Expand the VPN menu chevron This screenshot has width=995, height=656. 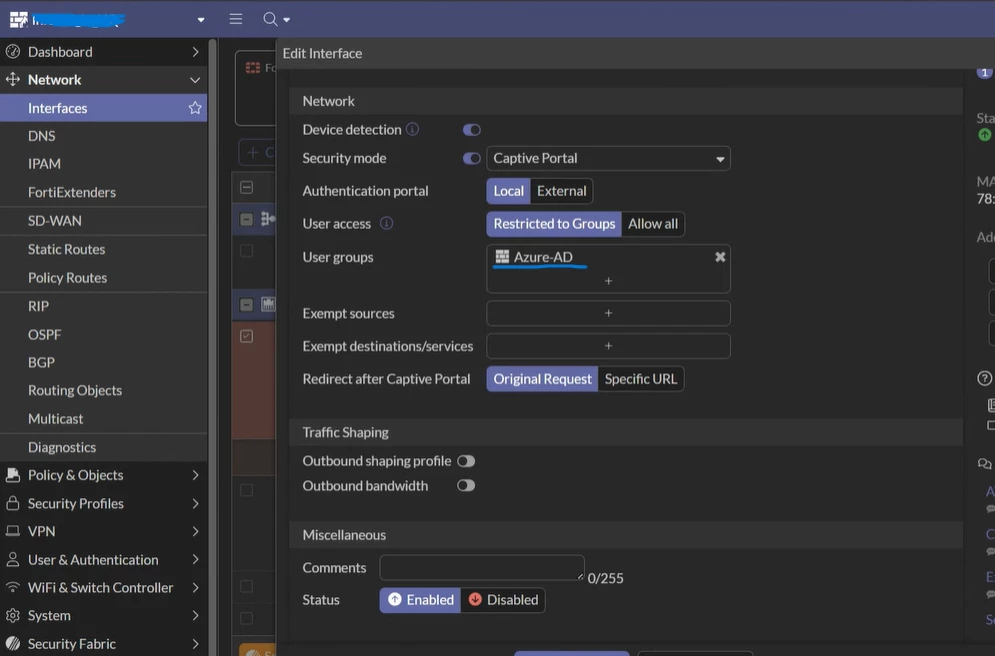[195, 531]
